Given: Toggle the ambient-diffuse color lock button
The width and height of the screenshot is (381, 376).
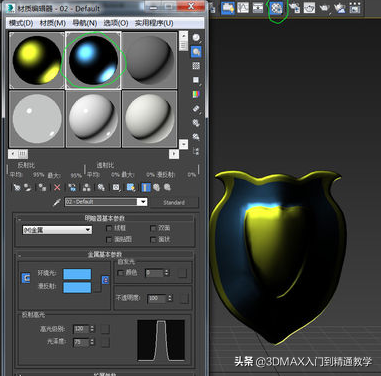Looking at the screenshot, I should (x=26, y=278).
